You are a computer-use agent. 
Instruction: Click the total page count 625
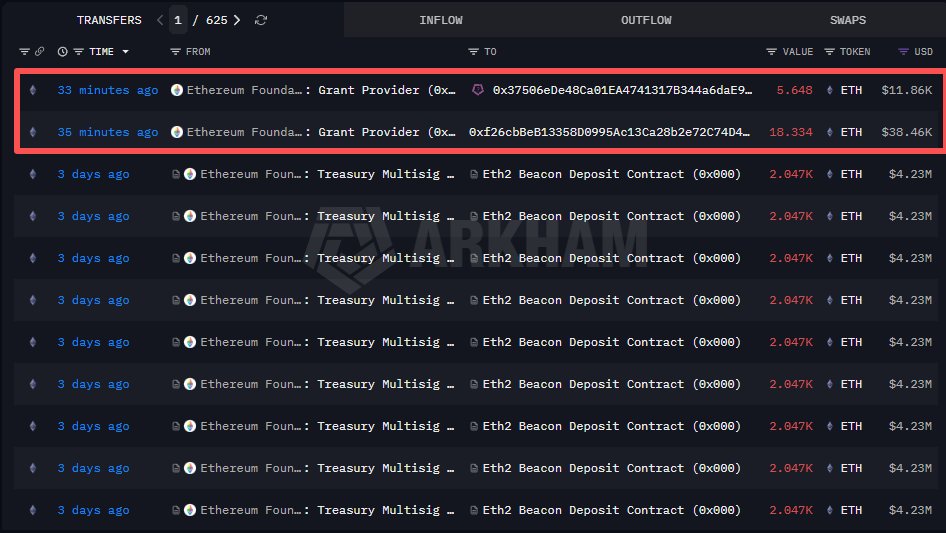tap(217, 20)
